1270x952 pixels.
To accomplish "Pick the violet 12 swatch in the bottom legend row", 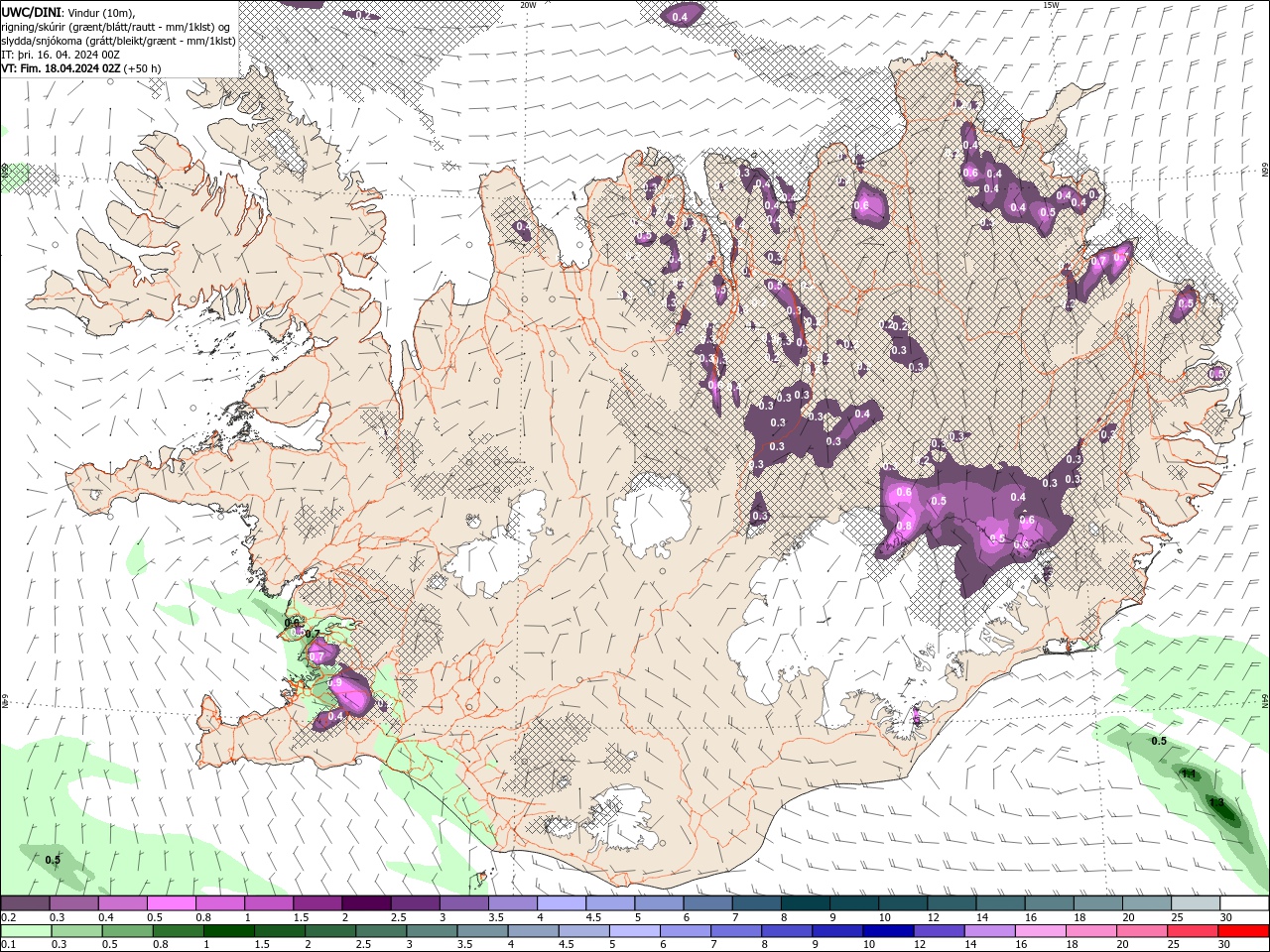I will (939, 930).
